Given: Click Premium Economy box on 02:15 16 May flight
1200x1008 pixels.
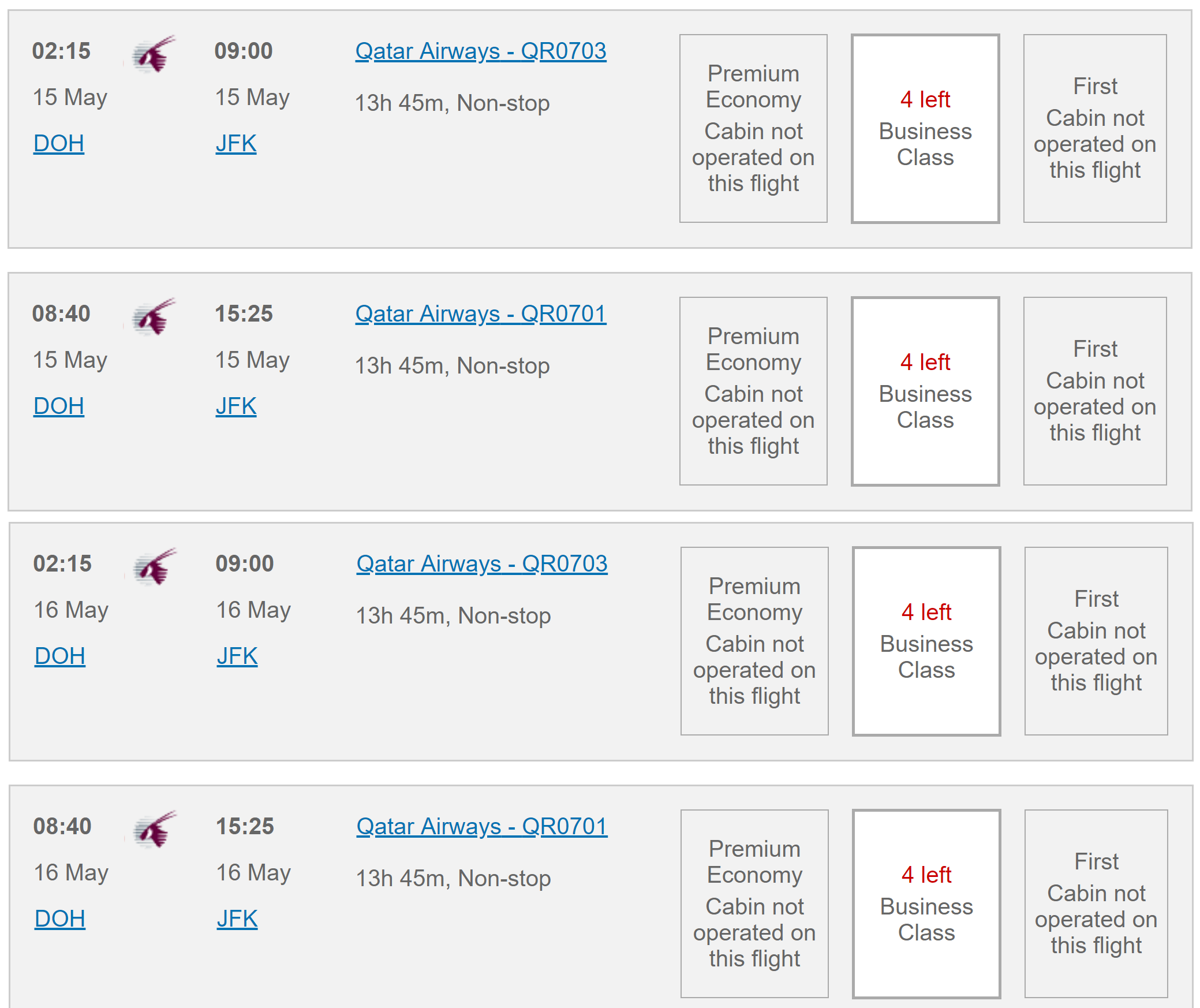Looking at the screenshot, I should [754, 641].
